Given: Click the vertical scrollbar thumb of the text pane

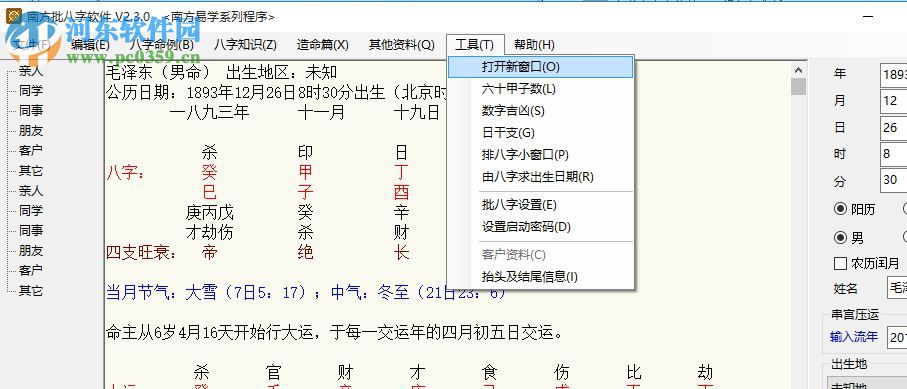Looking at the screenshot, I should [799, 87].
